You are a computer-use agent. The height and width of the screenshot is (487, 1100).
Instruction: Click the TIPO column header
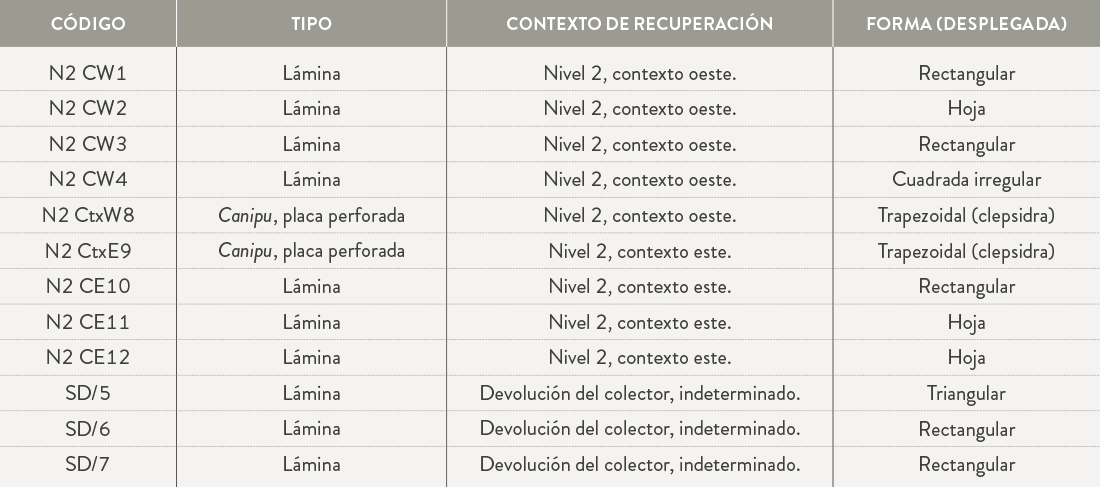click(x=311, y=24)
